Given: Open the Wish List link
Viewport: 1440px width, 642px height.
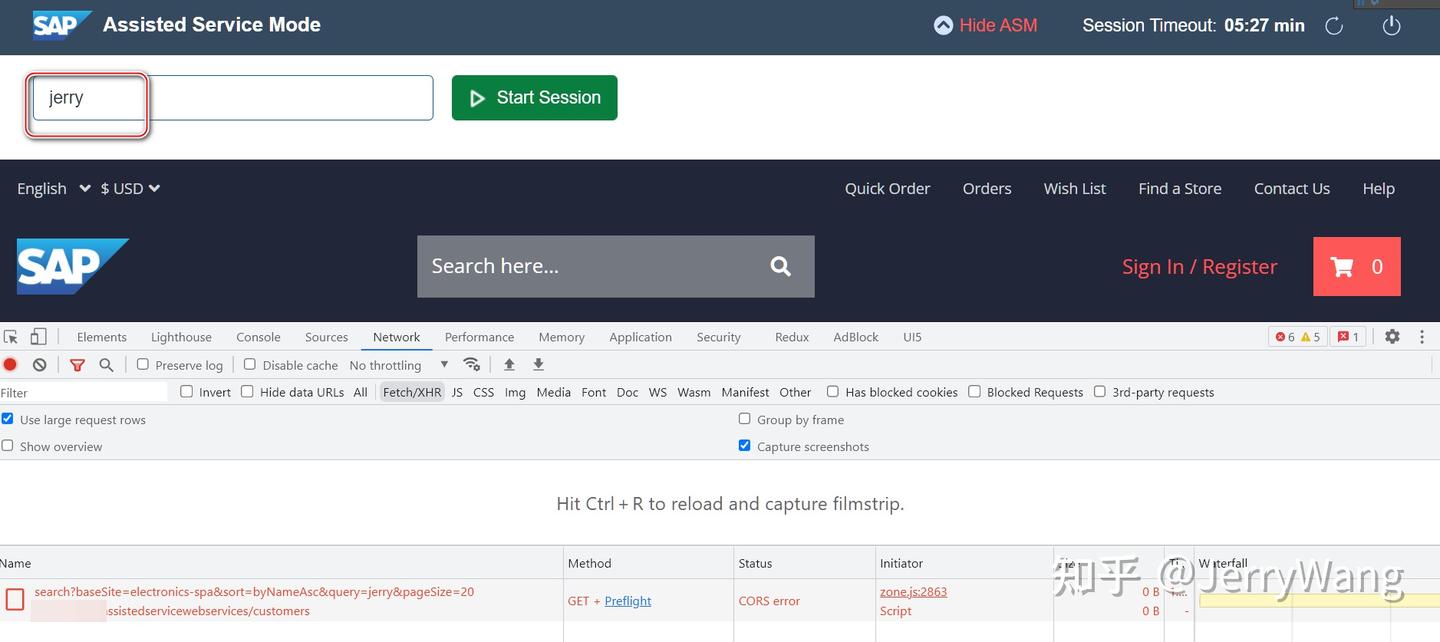Looking at the screenshot, I should (1075, 188).
